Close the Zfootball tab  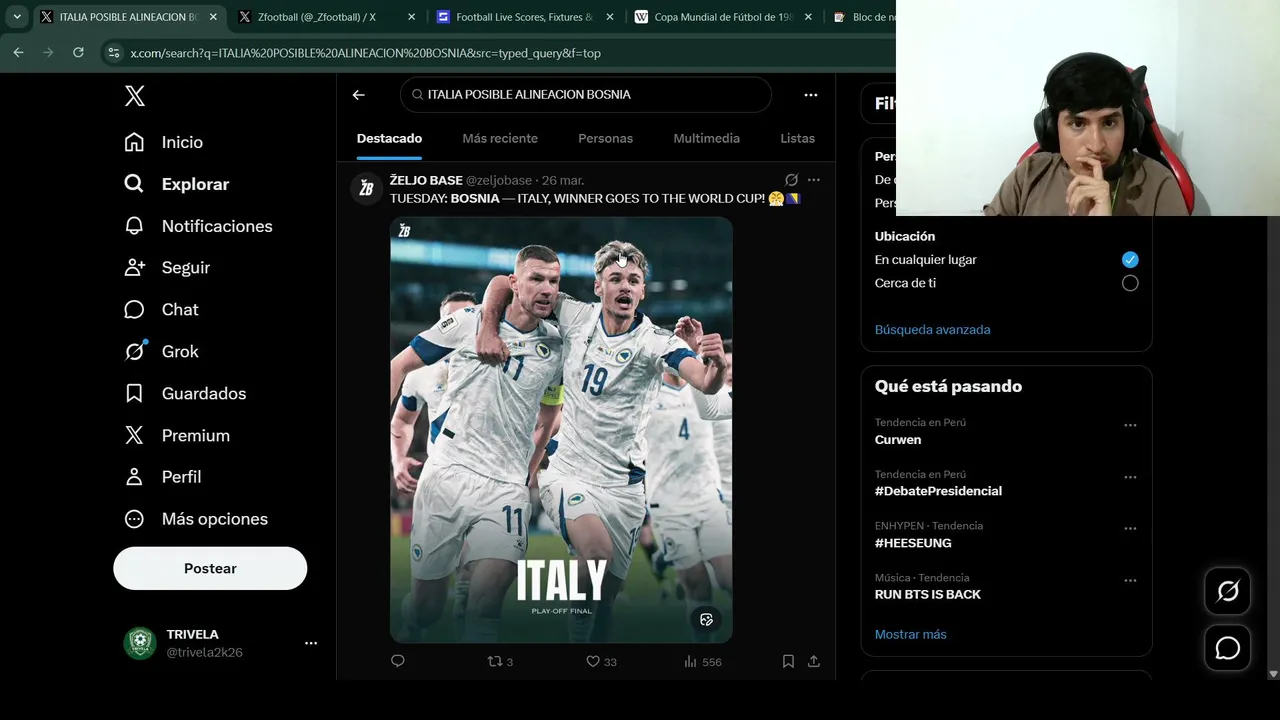(411, 17)
